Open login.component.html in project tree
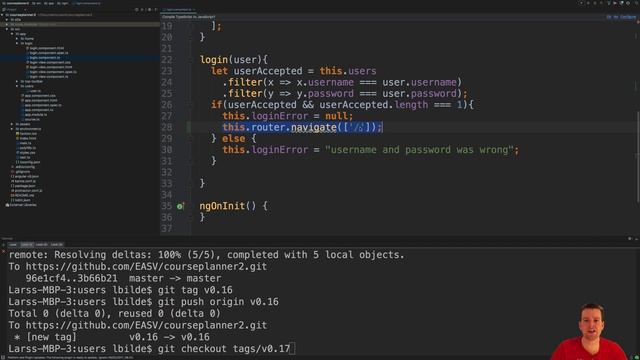The width and height of the screenshot is (640, 360). (x=47, y=48)
